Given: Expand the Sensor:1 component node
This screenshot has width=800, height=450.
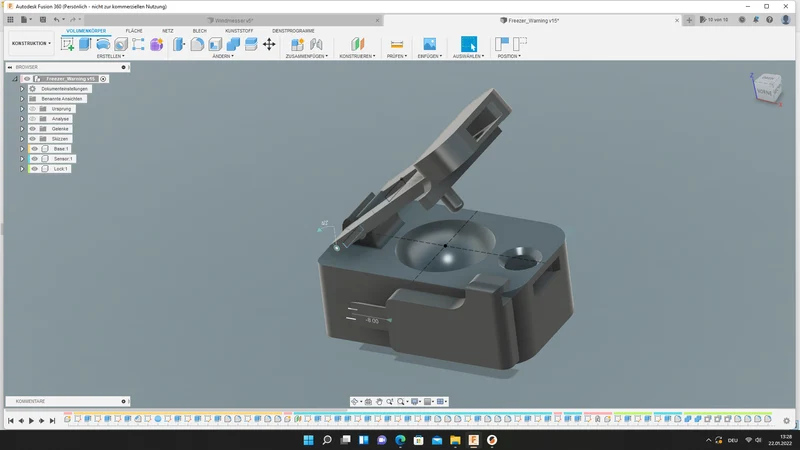Looking at the screenshot, I should [x=22, y=159].
